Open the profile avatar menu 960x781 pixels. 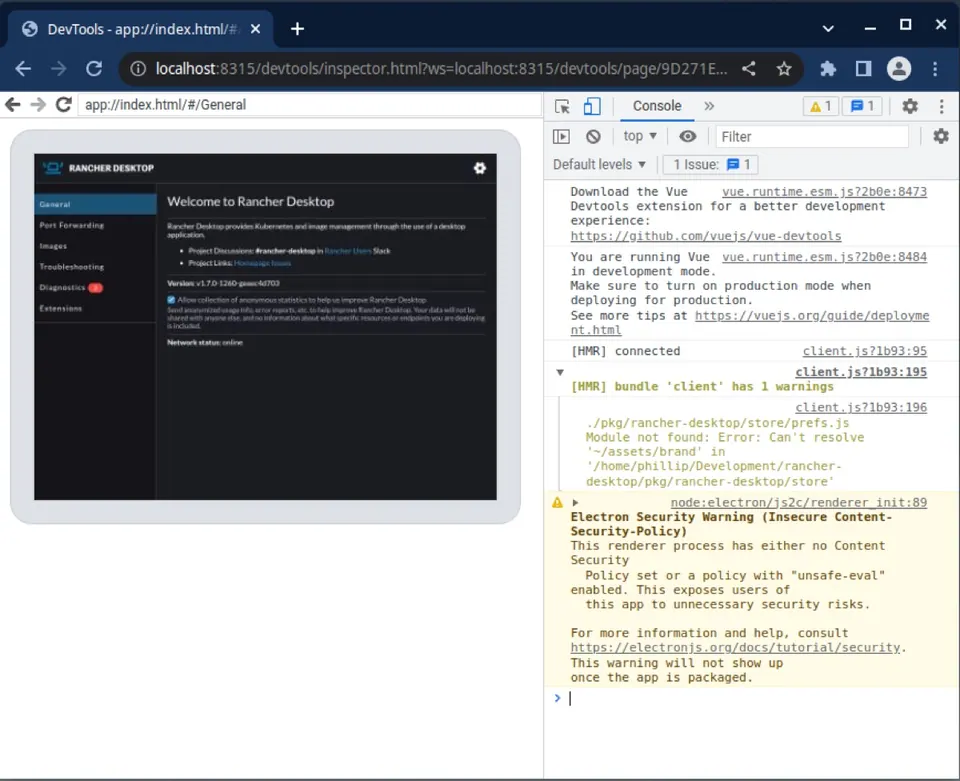pos(899,69)
